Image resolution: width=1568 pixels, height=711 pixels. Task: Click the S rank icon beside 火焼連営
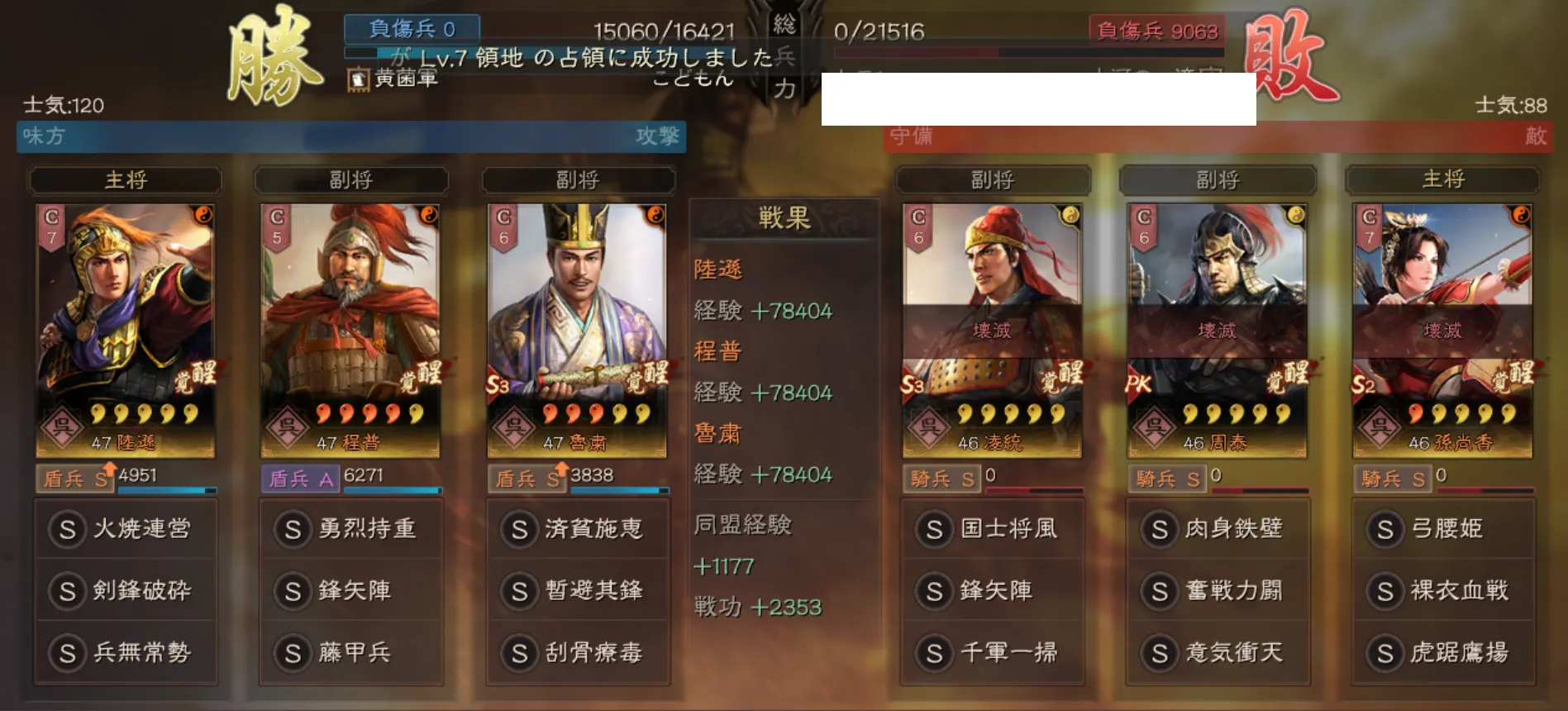tap(68, 529)
